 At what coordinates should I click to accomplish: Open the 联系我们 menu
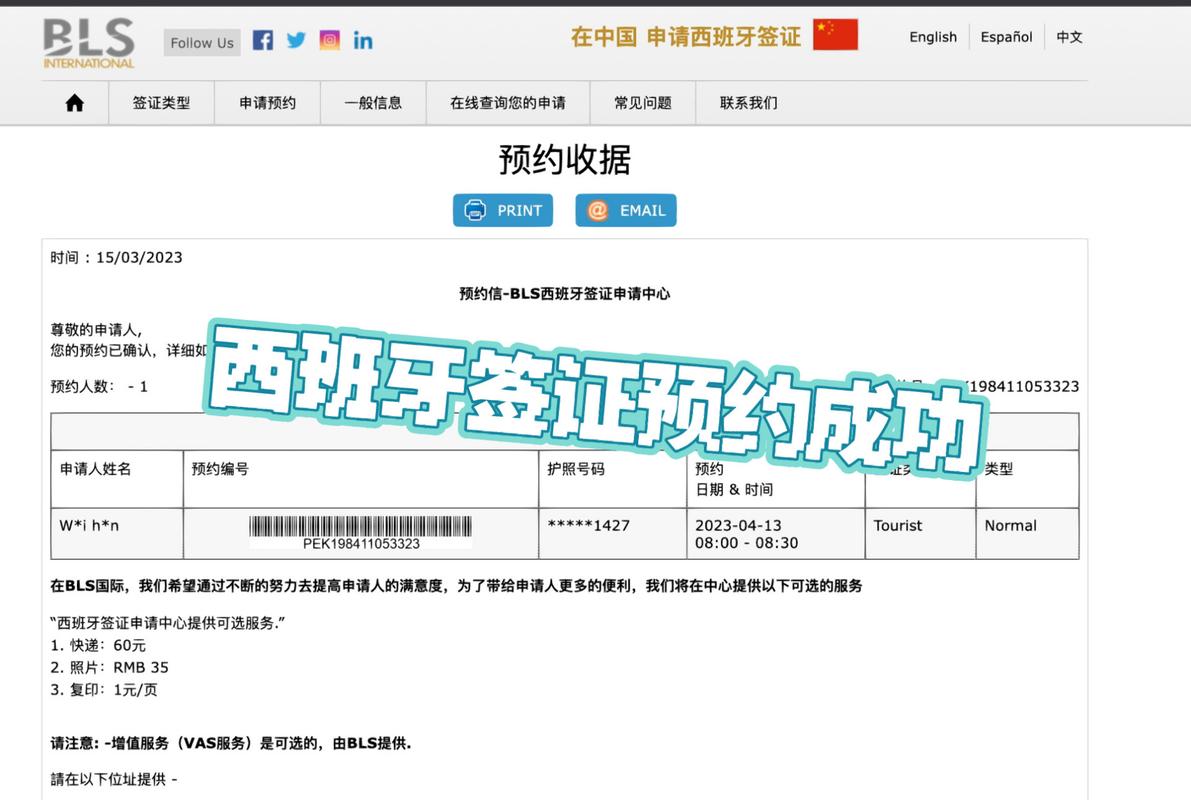click(748, 103)
